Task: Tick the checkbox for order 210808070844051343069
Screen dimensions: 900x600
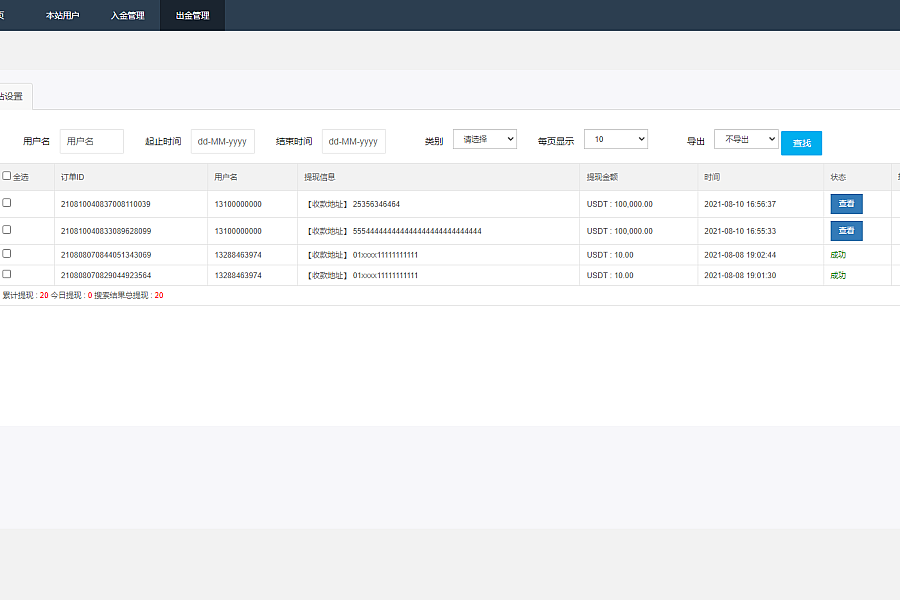Action: (7, 254)
